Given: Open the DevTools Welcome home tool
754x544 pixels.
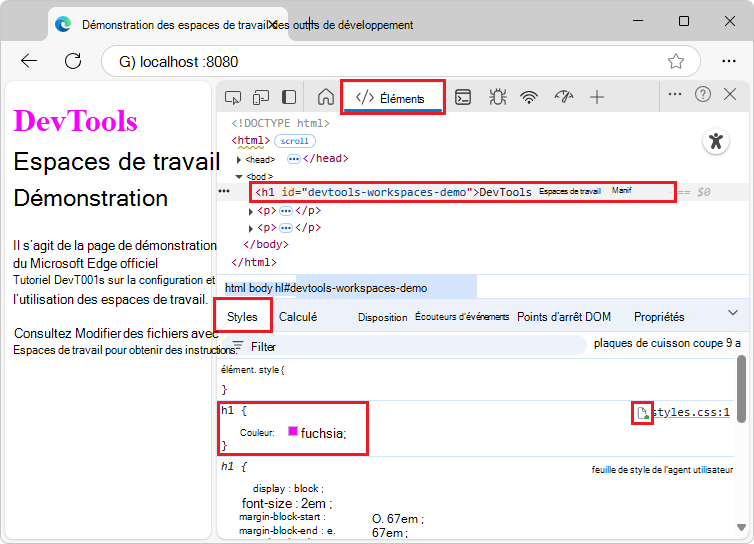Looking at the screenshot, I should point(326,97).
